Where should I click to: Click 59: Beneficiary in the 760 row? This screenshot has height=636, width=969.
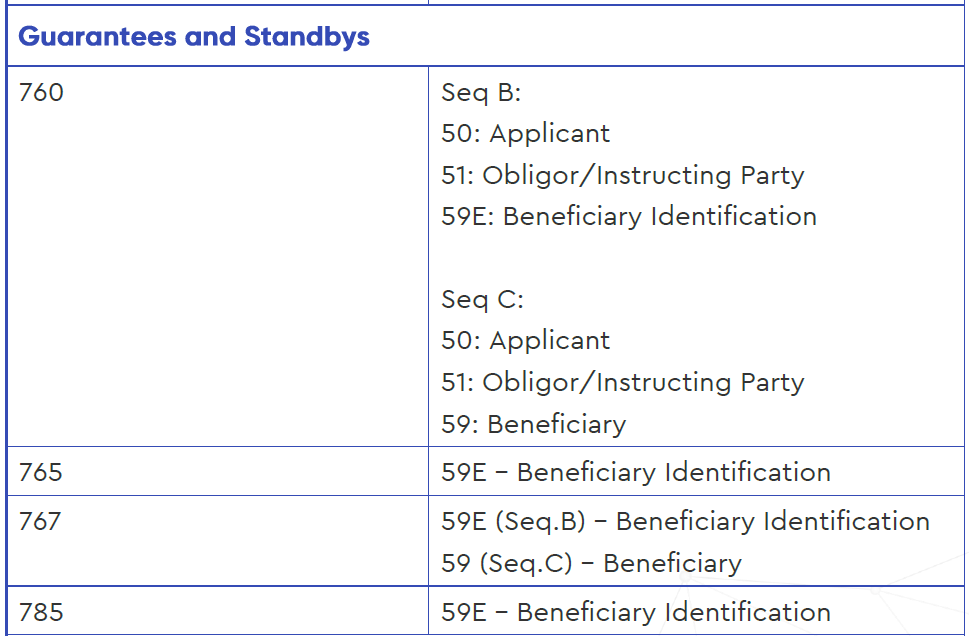pos(533,425)
